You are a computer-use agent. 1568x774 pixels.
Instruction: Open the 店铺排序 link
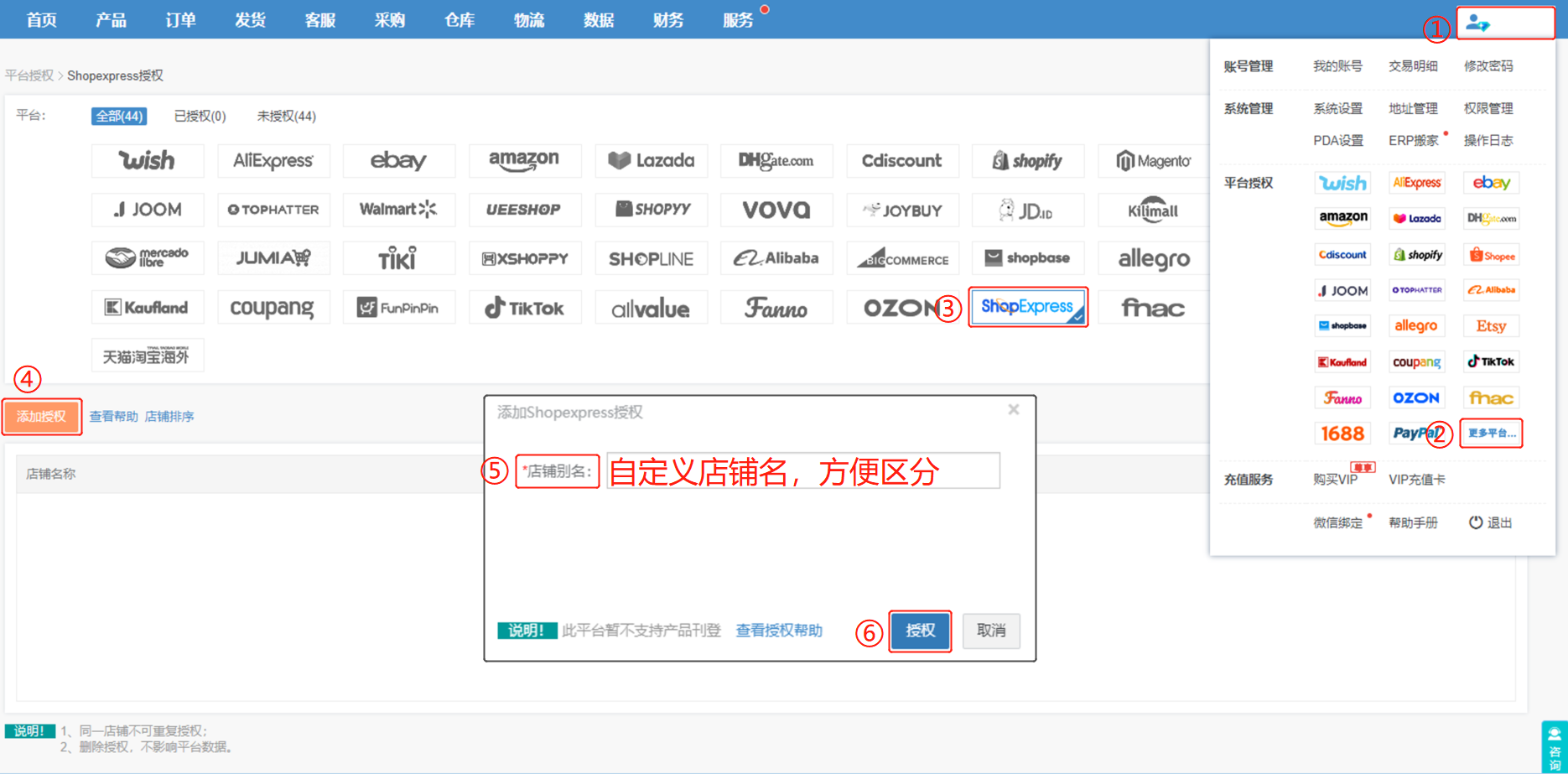pos(169,417)
